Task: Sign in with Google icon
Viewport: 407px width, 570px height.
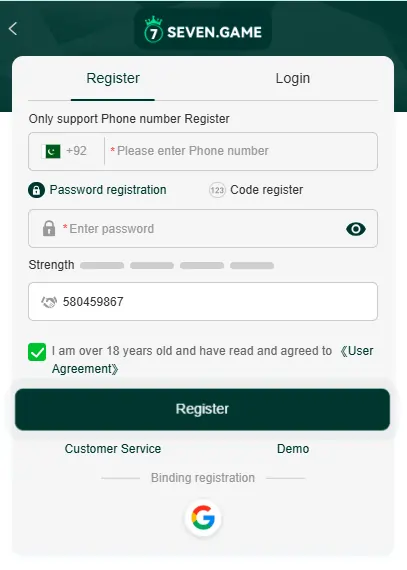Action: pyautogui.click(x=203, y=518)
